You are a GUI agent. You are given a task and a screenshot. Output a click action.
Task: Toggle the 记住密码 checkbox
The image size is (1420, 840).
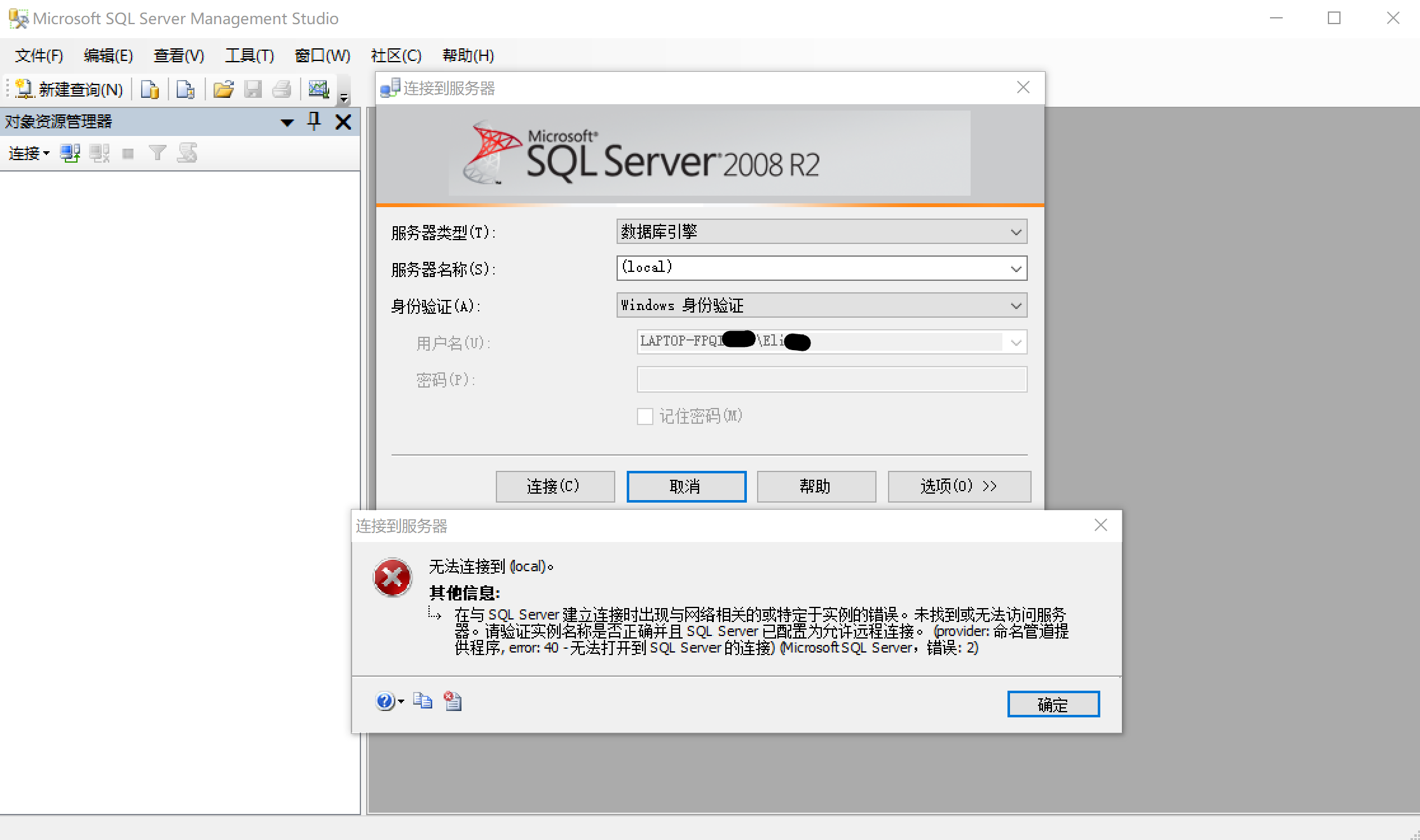645,416
